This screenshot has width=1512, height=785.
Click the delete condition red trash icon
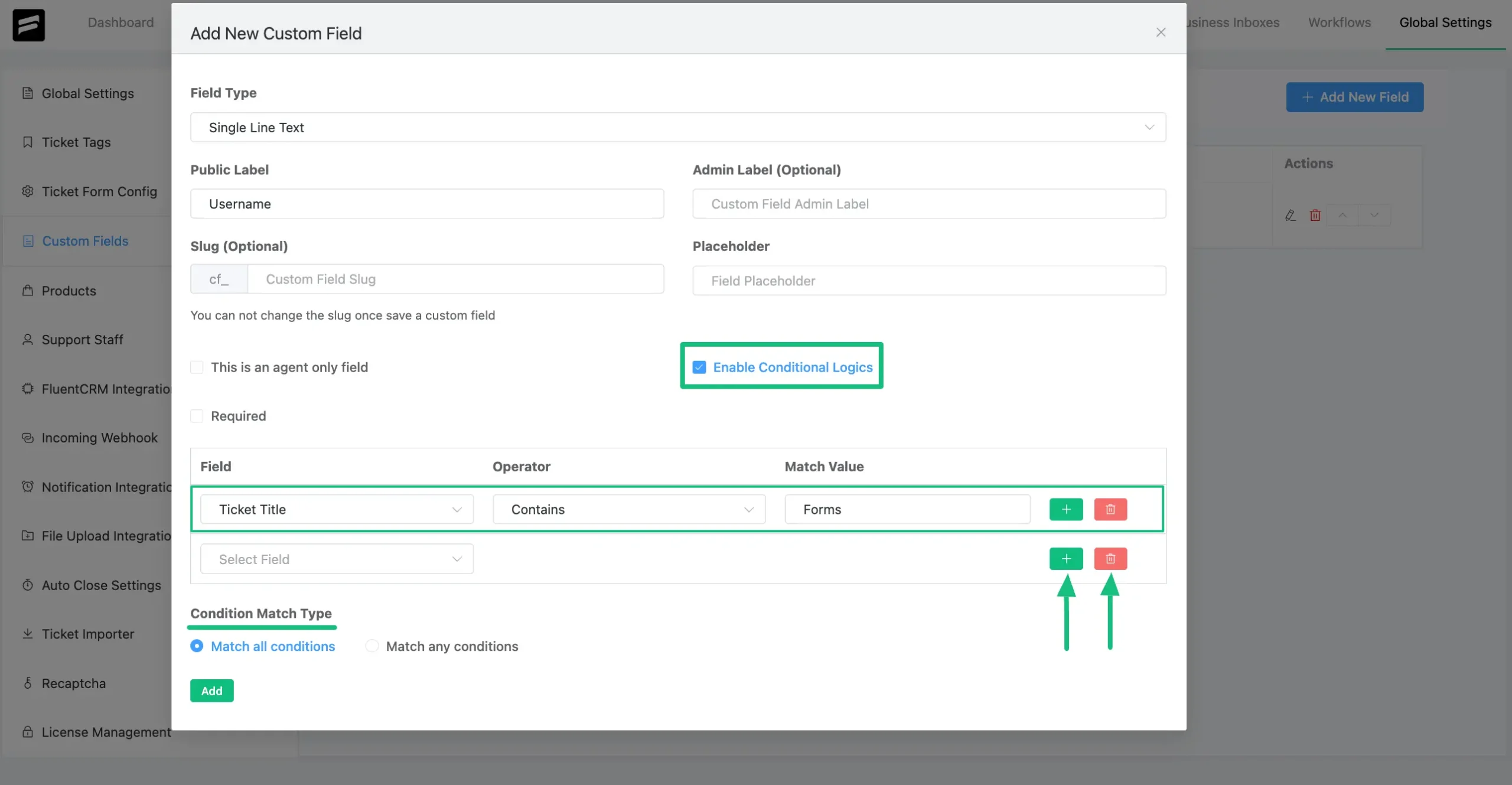pos(1110,509)
